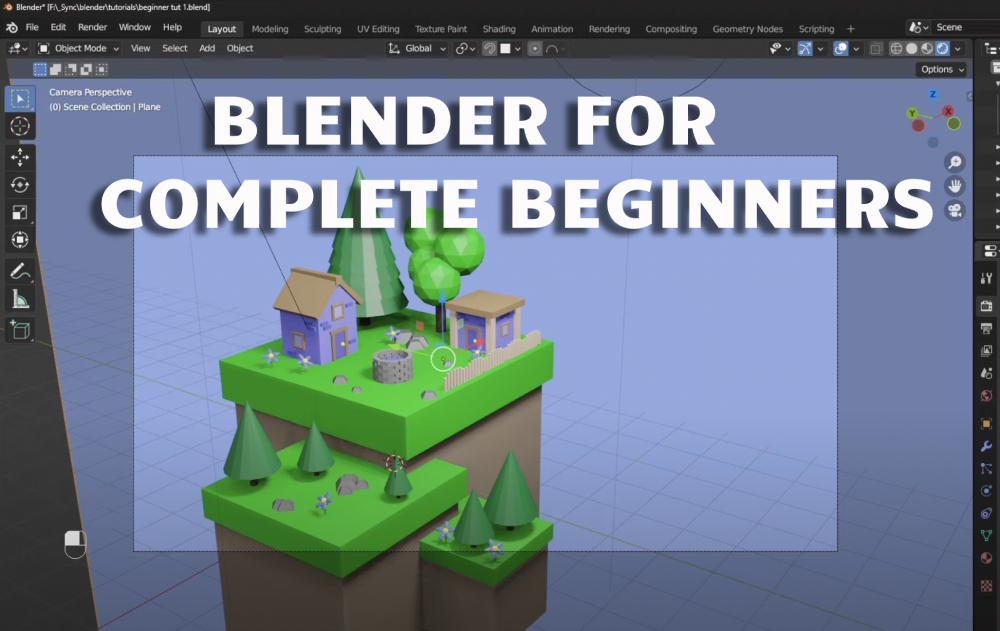
Task: Toggle X-ray viewport shading mode
Action: click(875, 48)
